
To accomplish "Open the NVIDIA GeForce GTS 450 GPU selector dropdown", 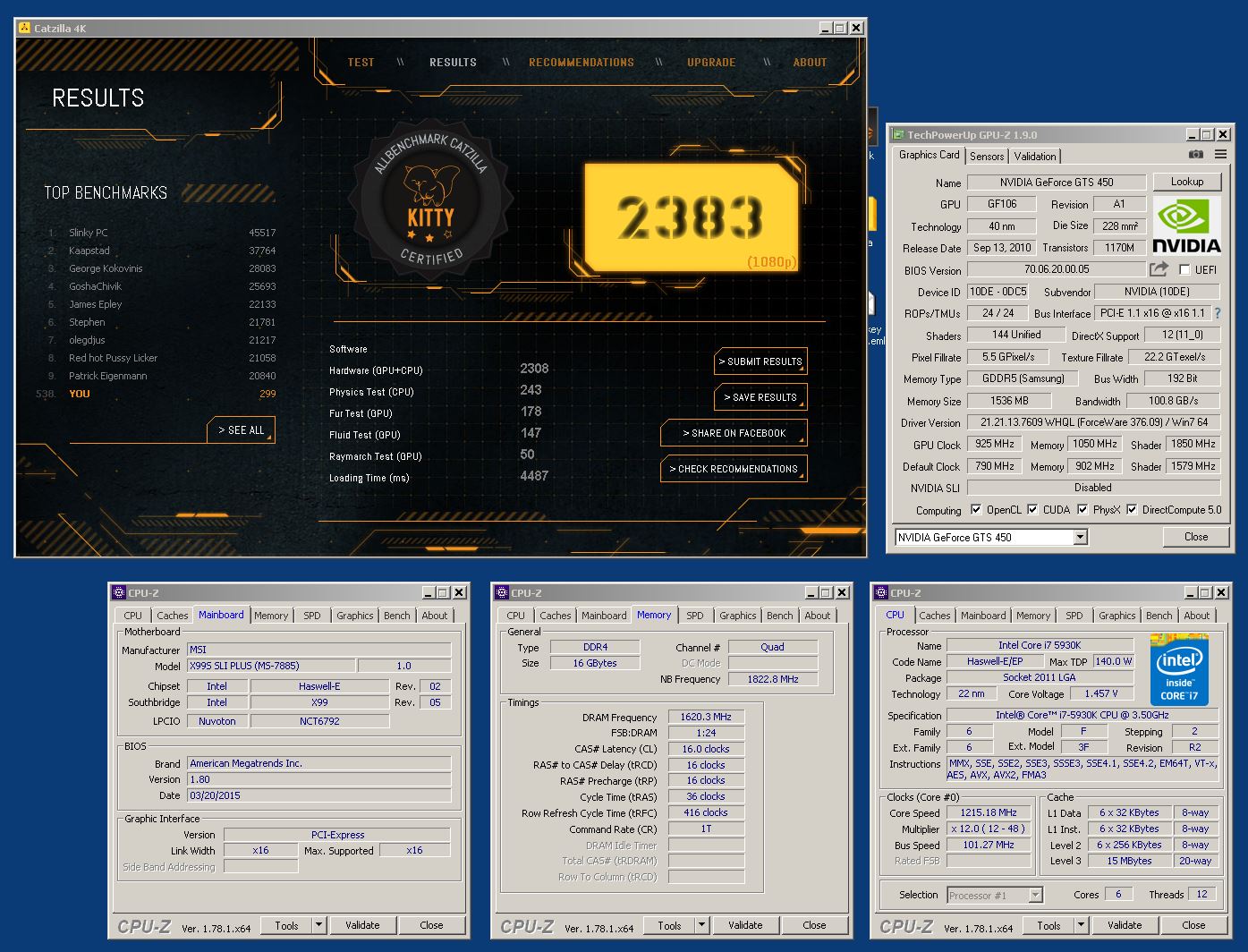I will 1081,537.
